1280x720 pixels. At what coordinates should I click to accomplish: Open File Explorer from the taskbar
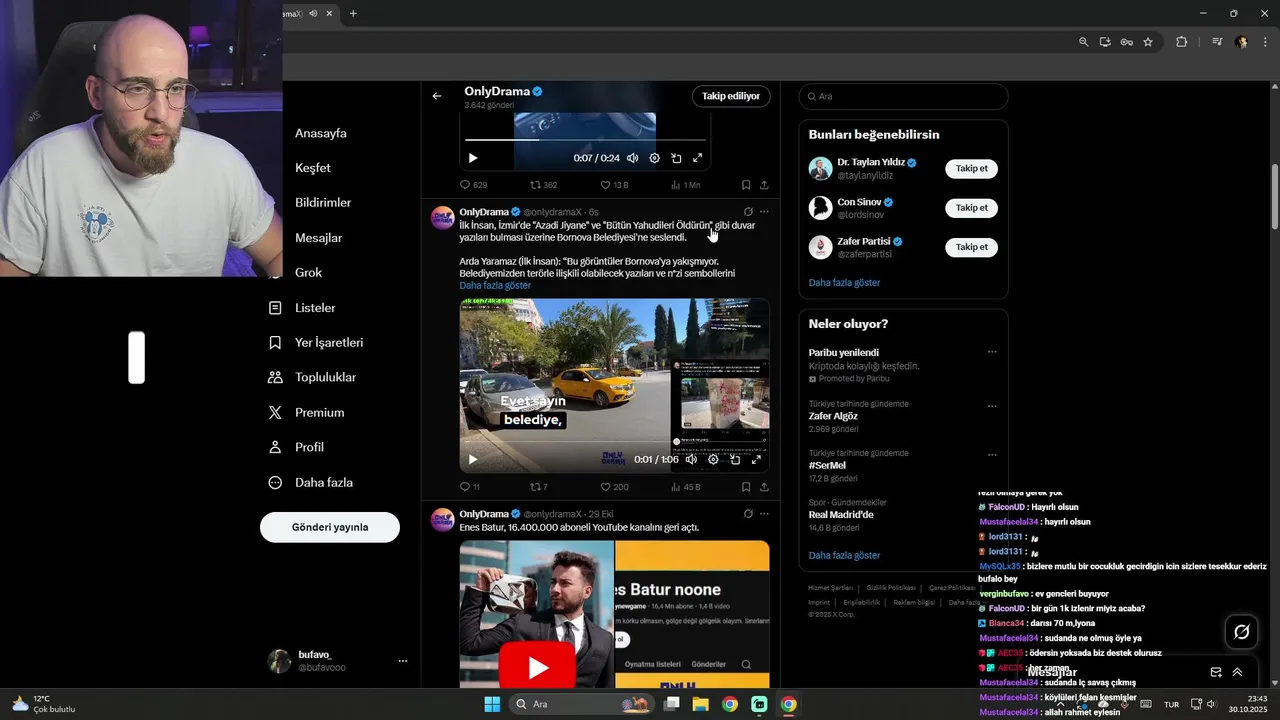[701, 704]
